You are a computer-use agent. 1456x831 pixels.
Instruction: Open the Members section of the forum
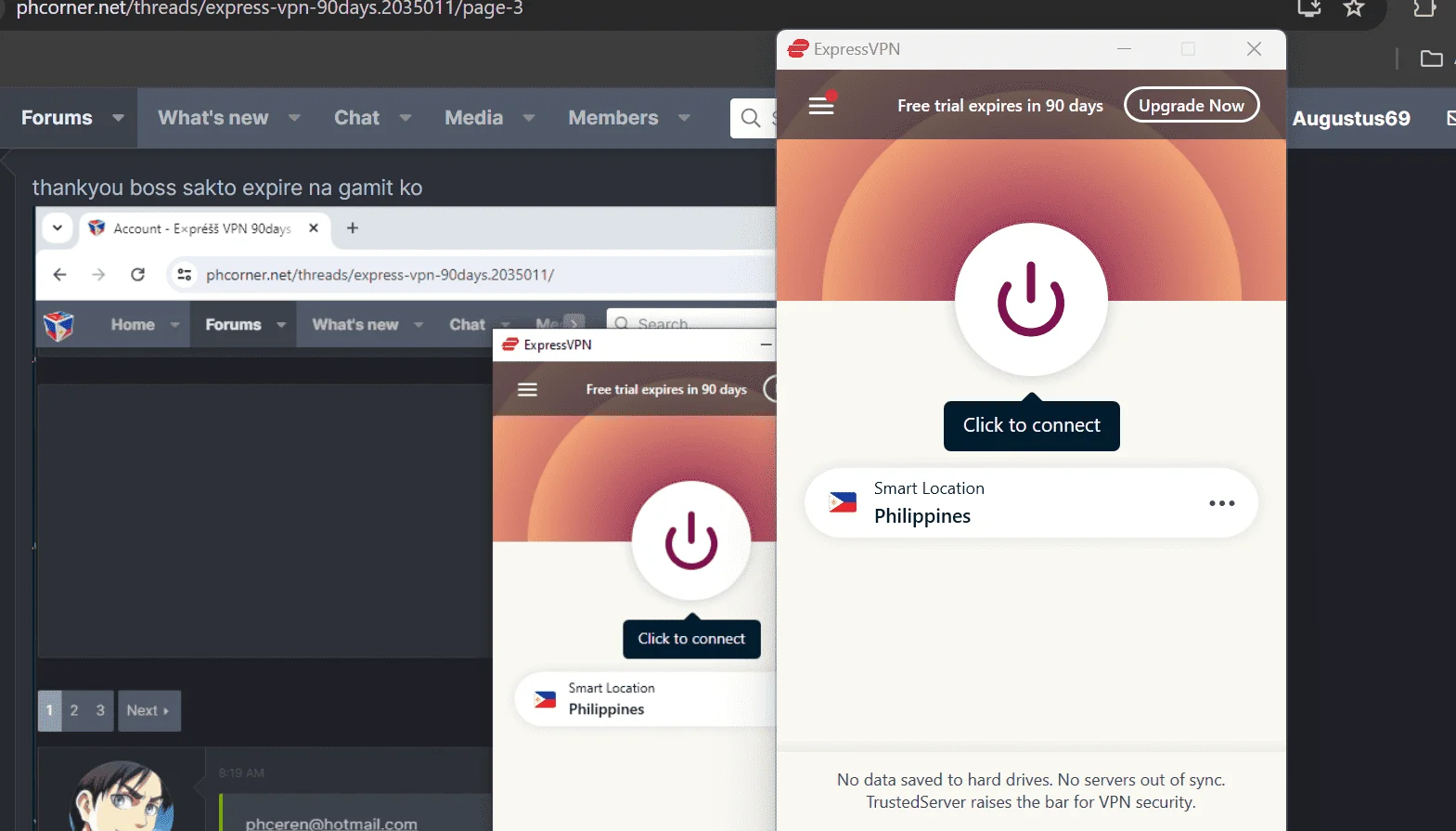point(613,118)
